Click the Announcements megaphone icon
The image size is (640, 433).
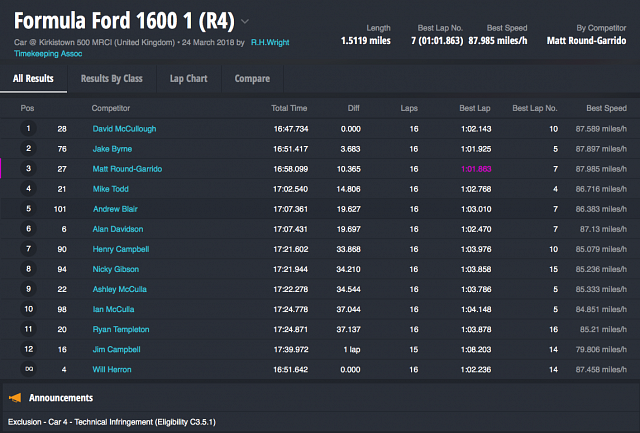coord(15,398)
